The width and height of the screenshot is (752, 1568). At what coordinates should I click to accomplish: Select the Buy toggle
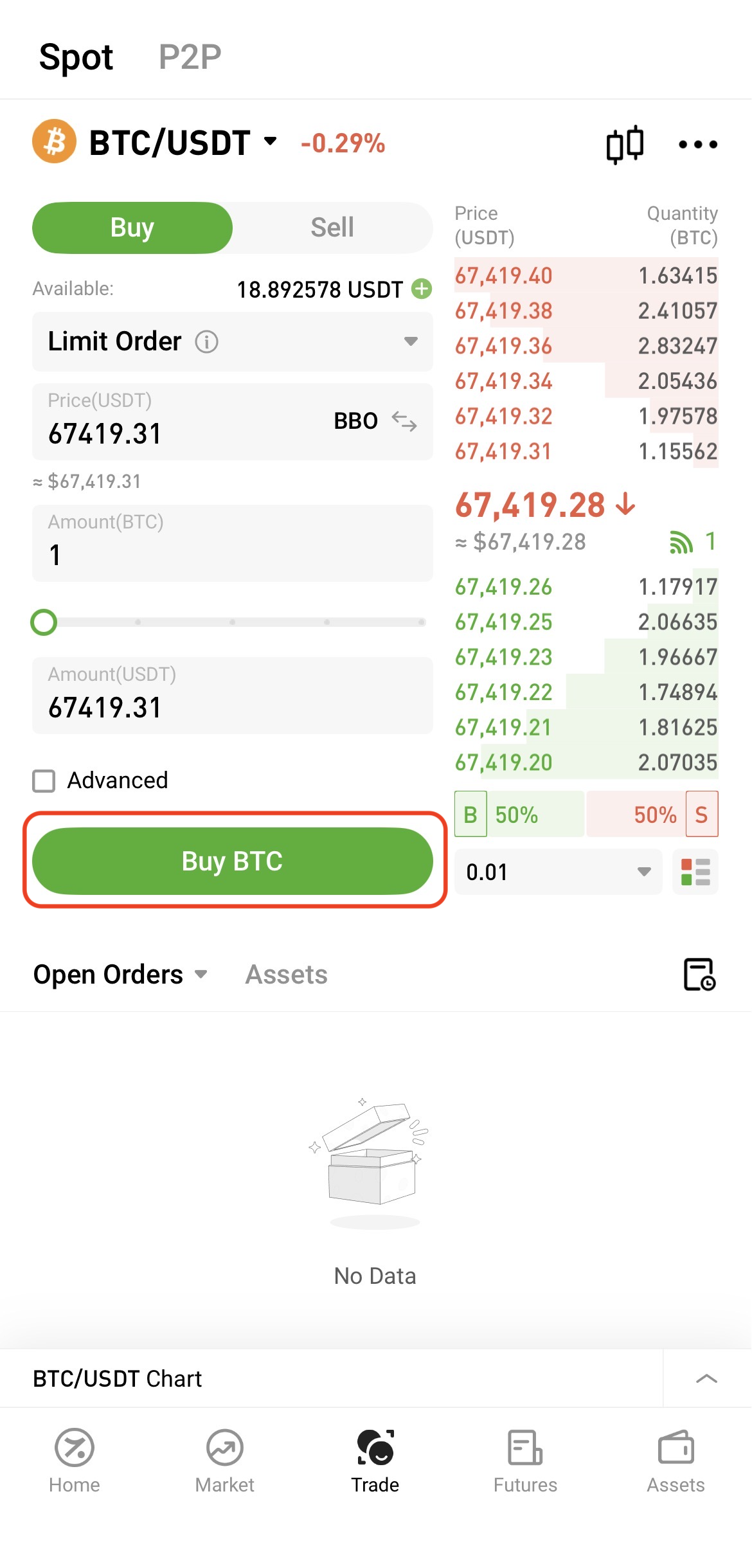click(x=132, y=228)
